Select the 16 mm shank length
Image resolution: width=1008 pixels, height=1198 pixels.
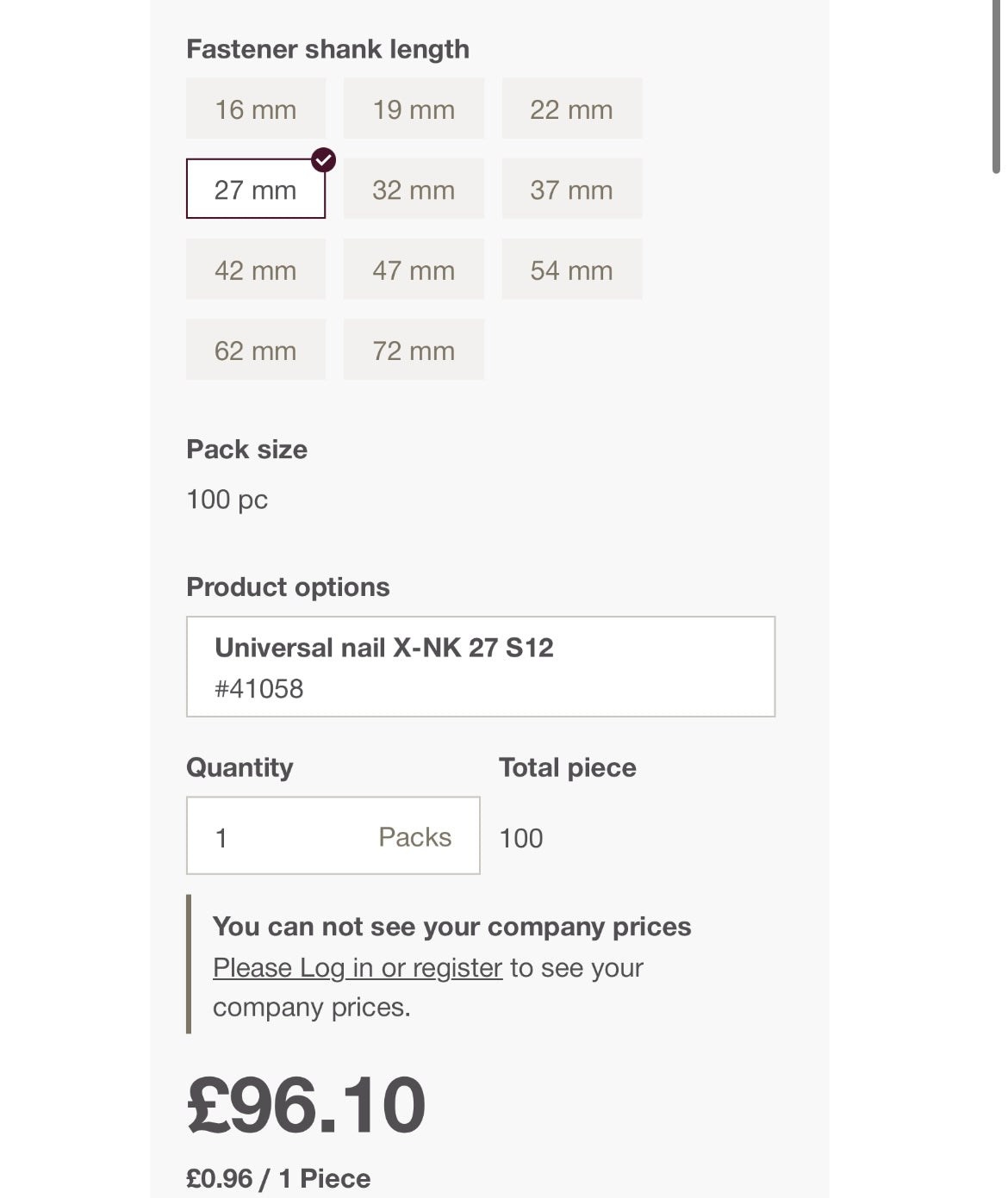pos(255,109)
